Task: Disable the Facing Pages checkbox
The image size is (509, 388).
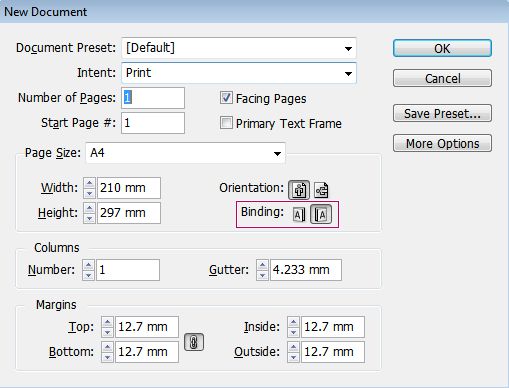Action: point(226,98)
